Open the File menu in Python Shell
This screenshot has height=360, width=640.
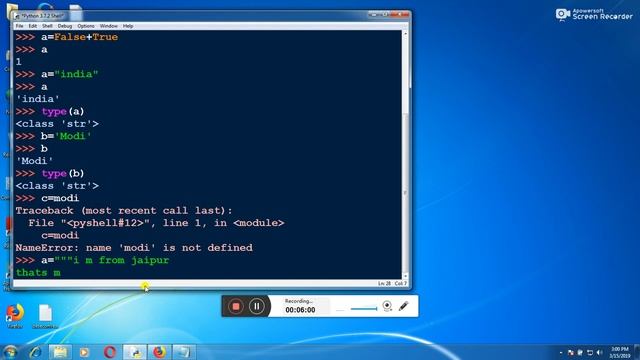click(x=19, y=26)
